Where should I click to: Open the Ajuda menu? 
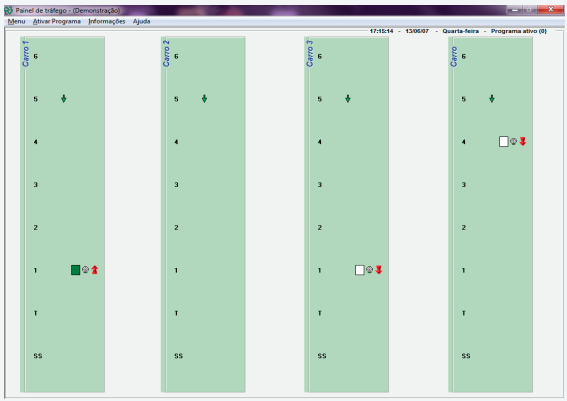(141, 21)
